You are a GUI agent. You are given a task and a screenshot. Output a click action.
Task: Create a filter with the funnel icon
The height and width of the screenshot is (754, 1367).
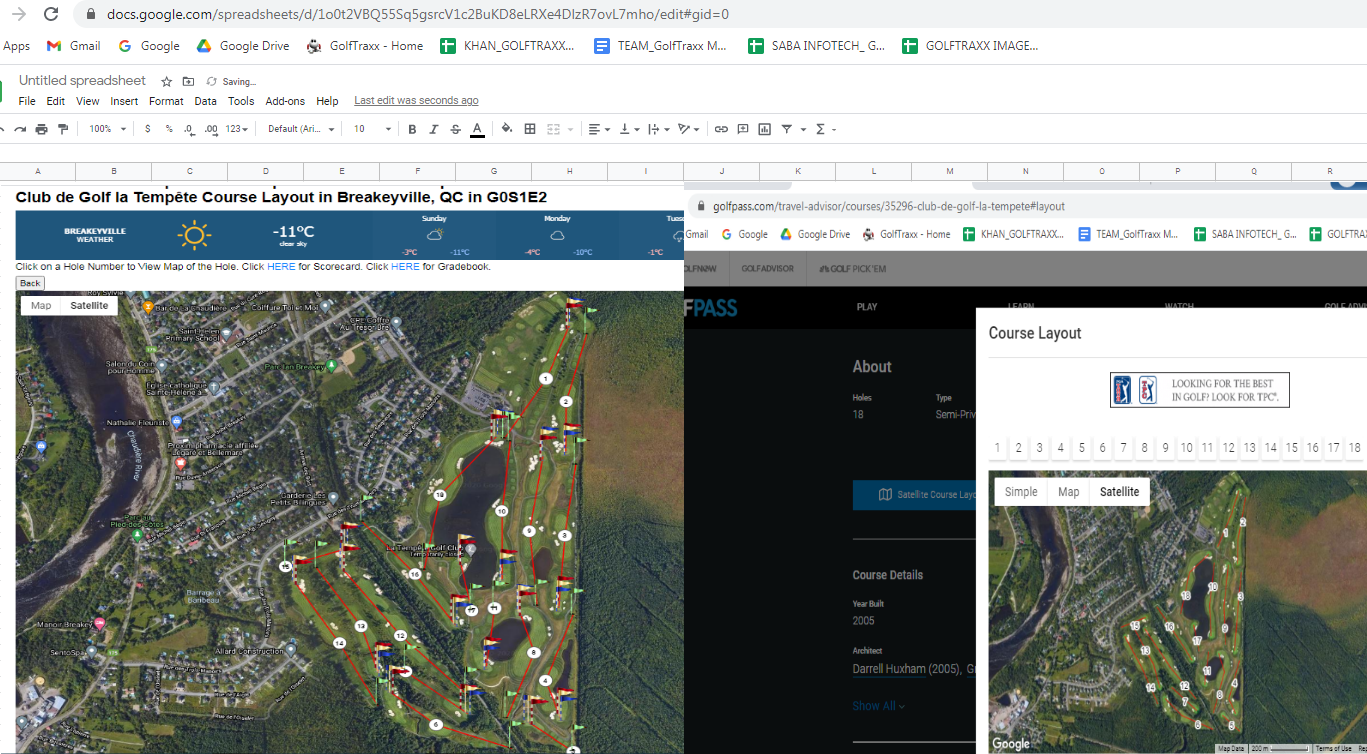[787, 129]
